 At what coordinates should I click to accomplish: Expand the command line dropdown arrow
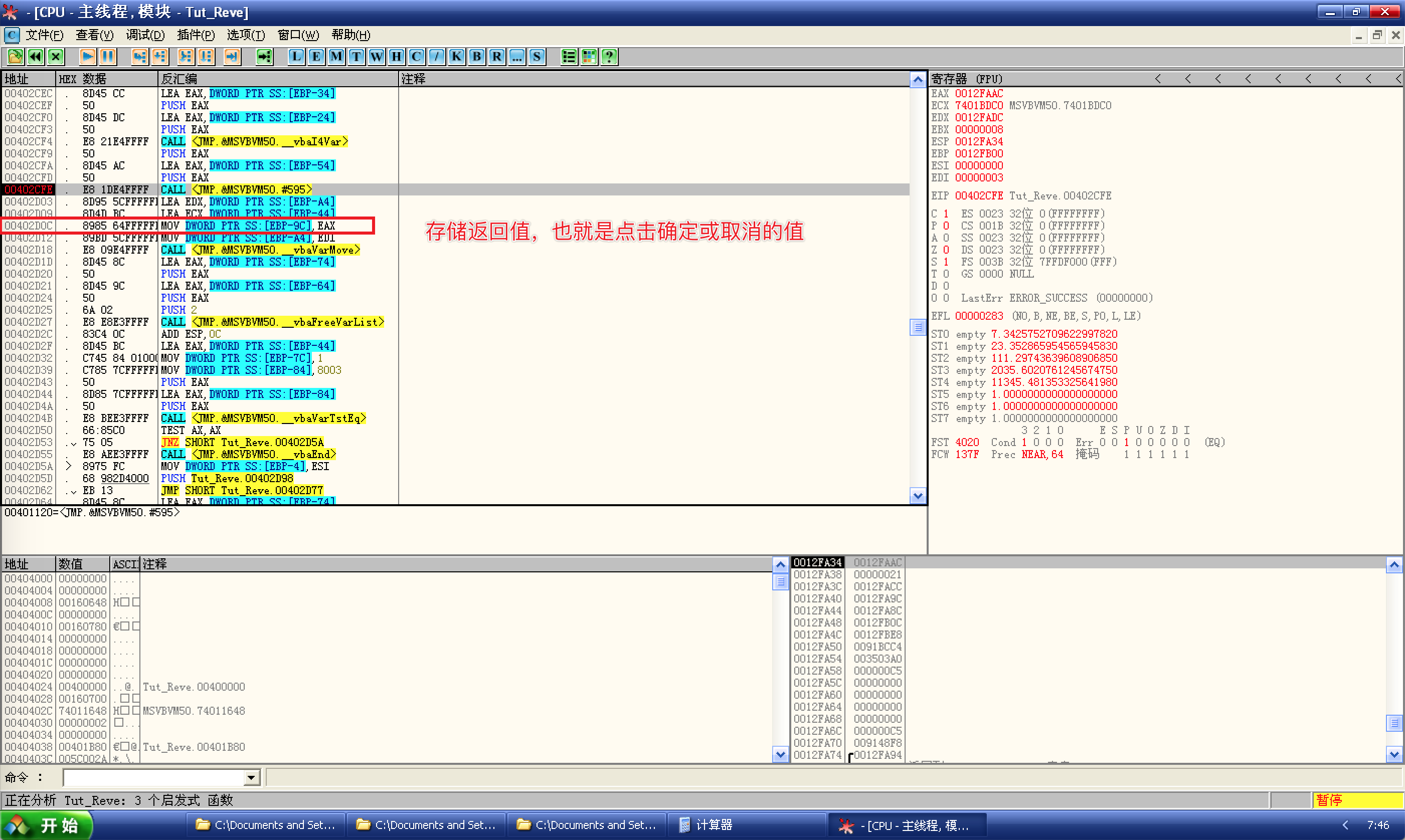click(x=251, y=778)
